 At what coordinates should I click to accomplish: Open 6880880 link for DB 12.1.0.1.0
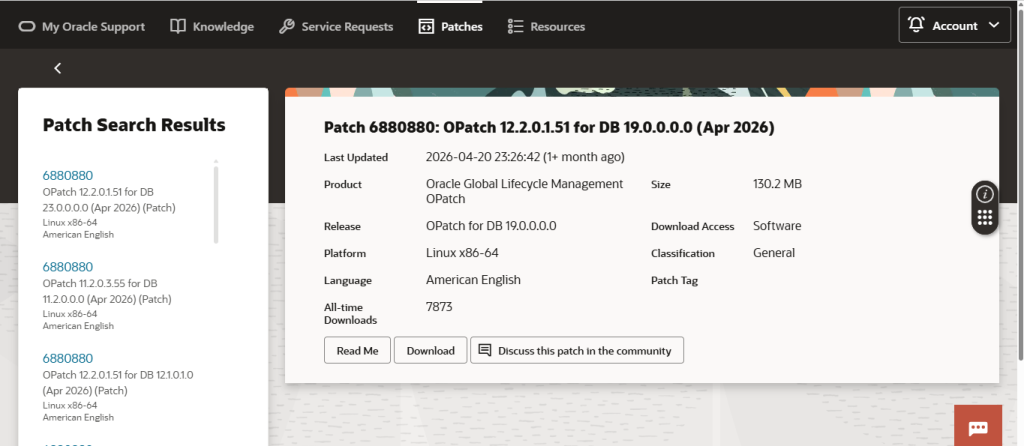tap(68, 358)
